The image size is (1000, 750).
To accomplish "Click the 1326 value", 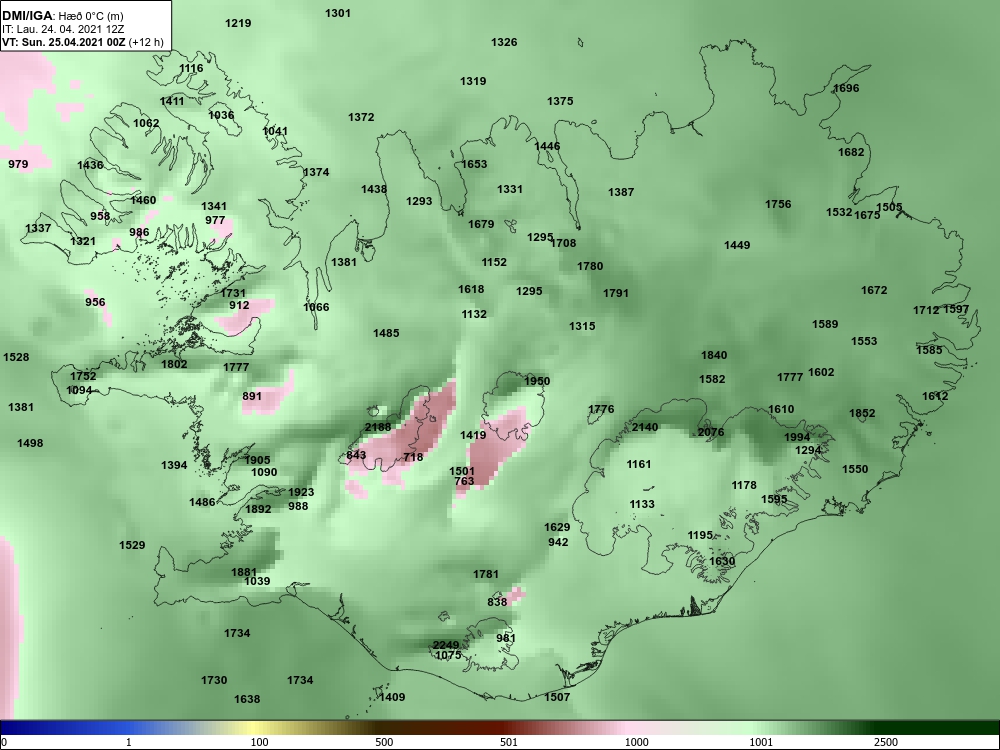I will (504, 42).
